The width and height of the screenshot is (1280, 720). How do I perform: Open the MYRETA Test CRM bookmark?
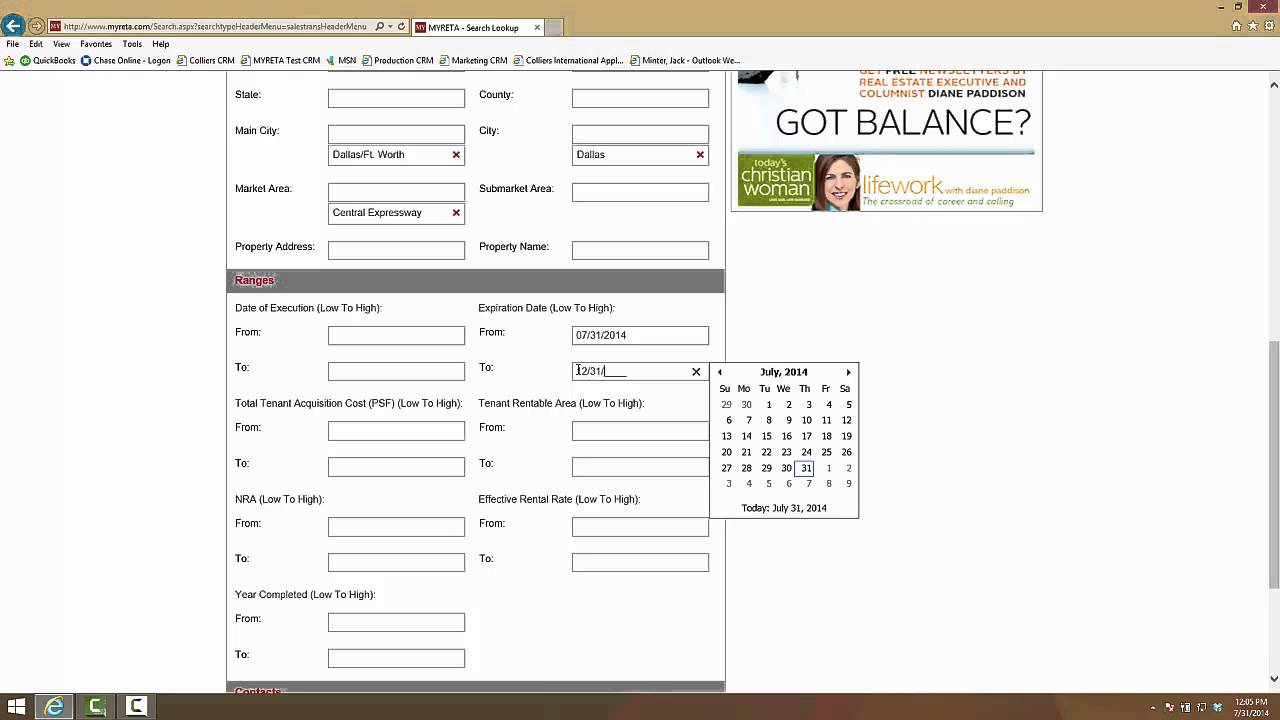click(280, 60)
